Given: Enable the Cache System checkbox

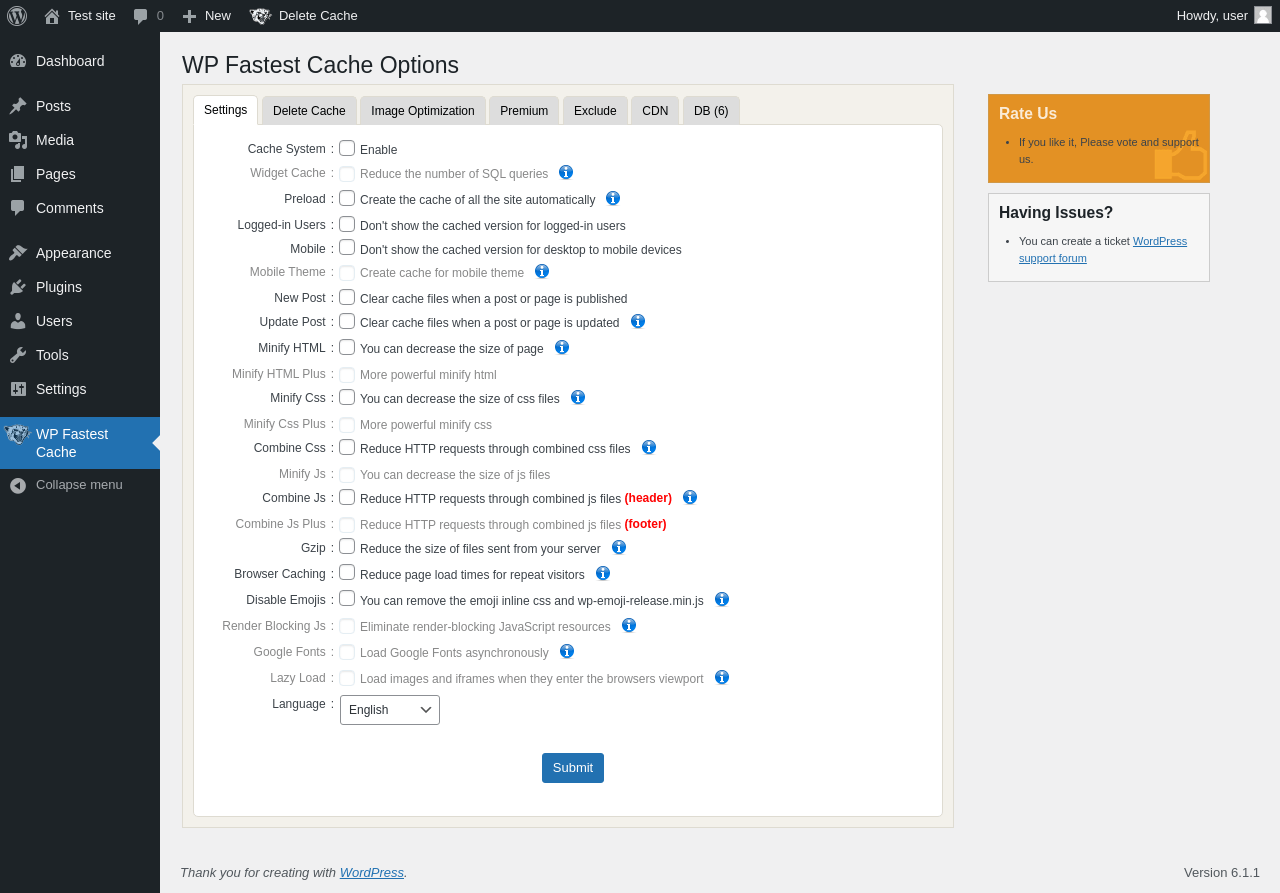Looking at the screenshot, I should click(x=347, y=148).
